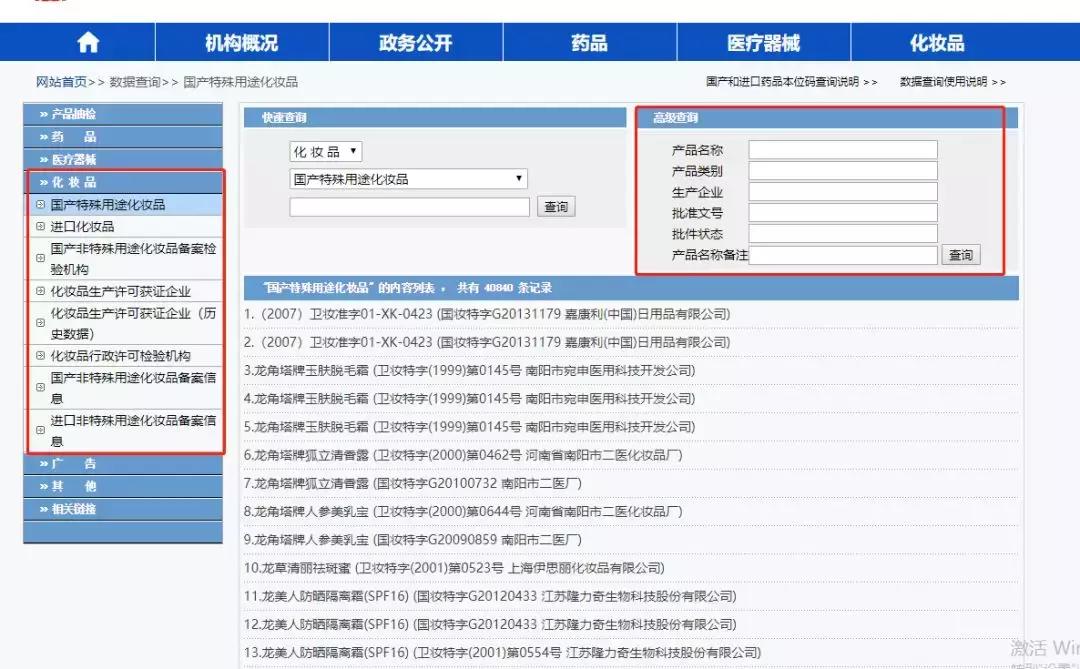Click the quick query 查询 button
Viewport: 1080px width, 669px height.
pos(556,206)
